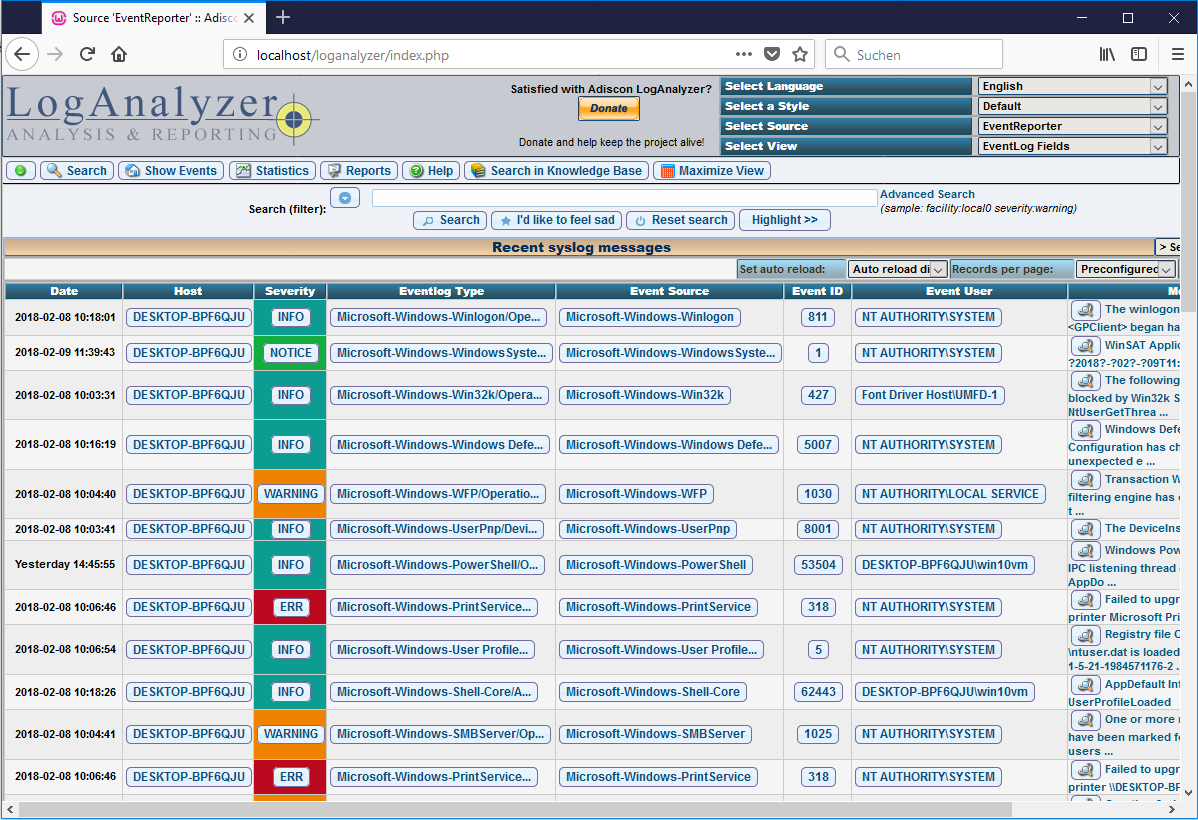Screen dimensions: 1198x820
Task: Open the Help menu item
Action: pyautogui.click(x=431, y=170)
